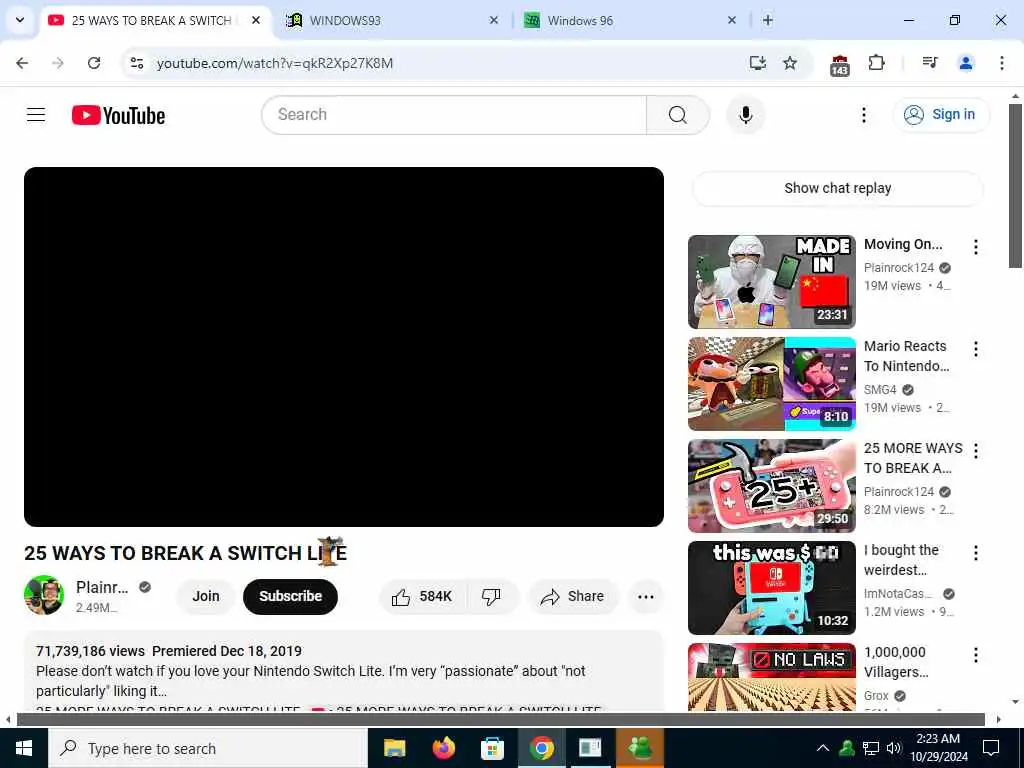Open Moving On video thumbnail

pos(771,281)
